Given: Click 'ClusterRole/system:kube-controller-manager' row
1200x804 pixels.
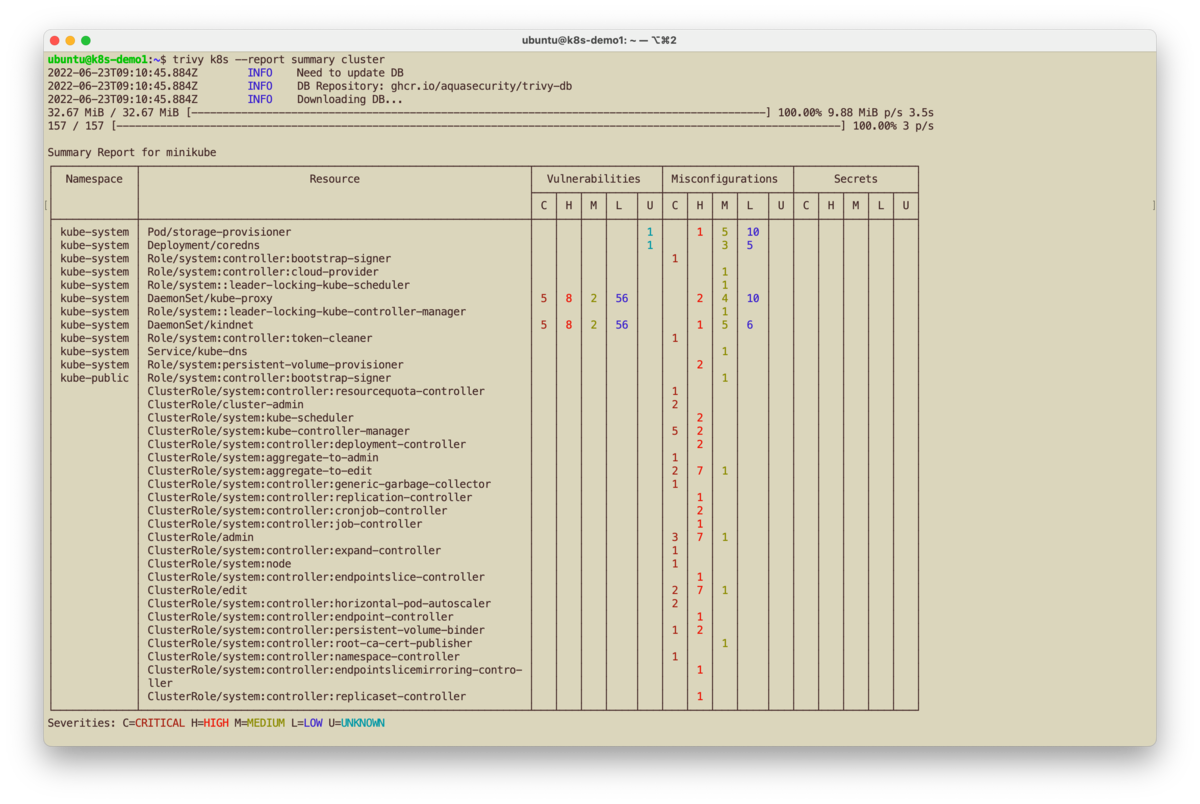Looking at the screenshot, I should click(x=278, y=431).
